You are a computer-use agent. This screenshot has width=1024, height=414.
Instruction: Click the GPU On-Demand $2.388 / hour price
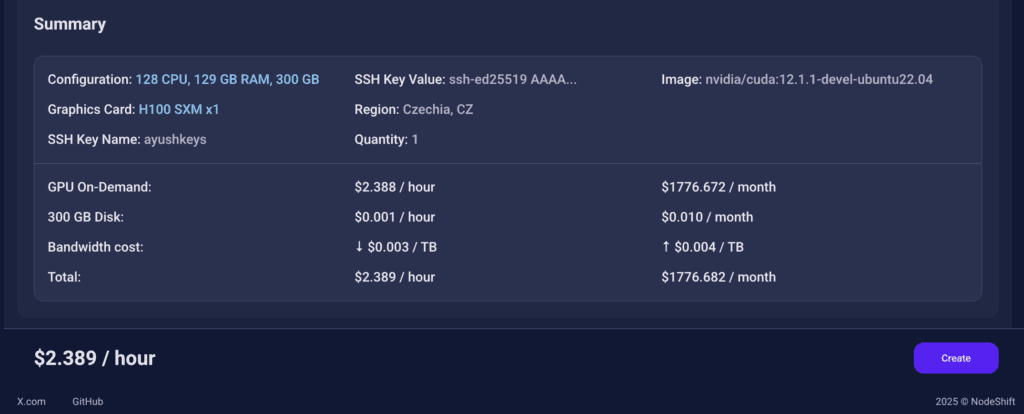click(394, 187)
